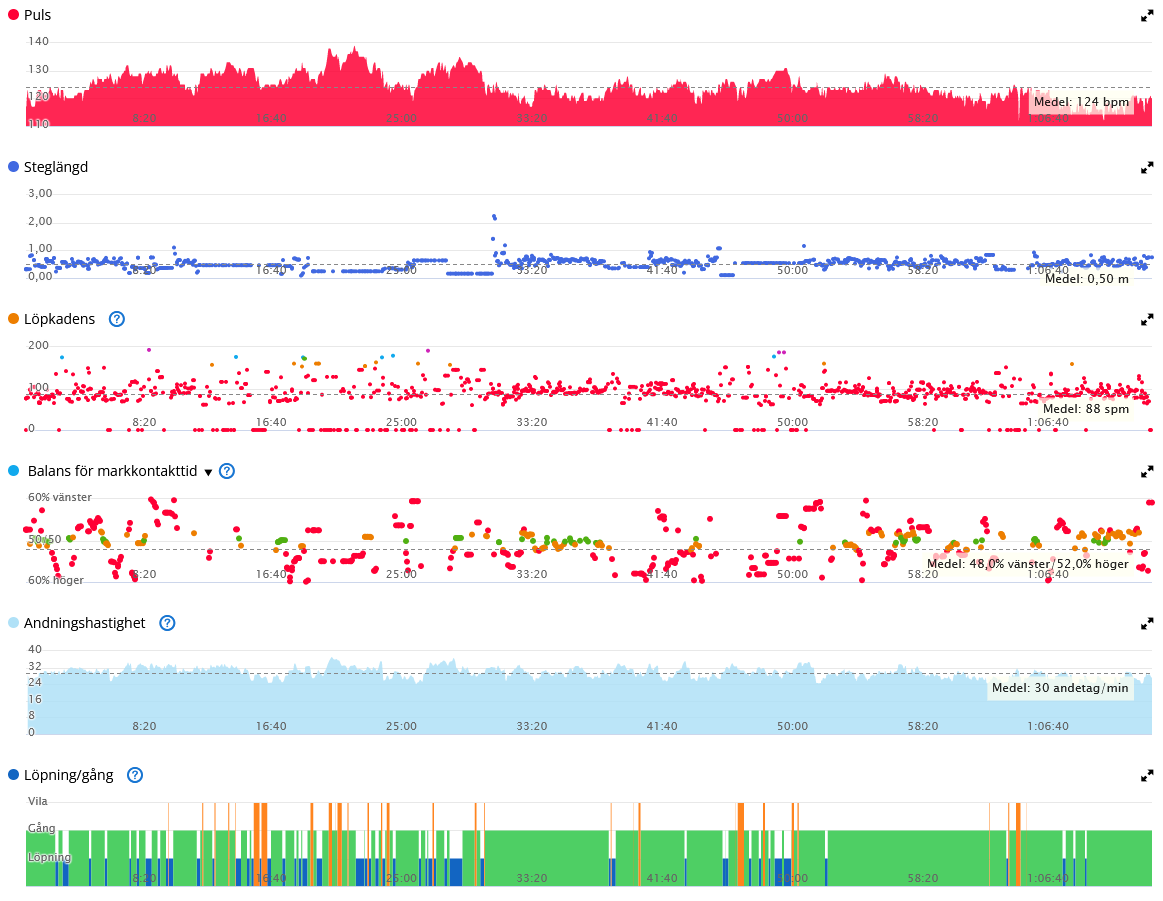Click the Löpning/gång chart title
This screenshot has width=1163, height=901.
tap(68, 775)
